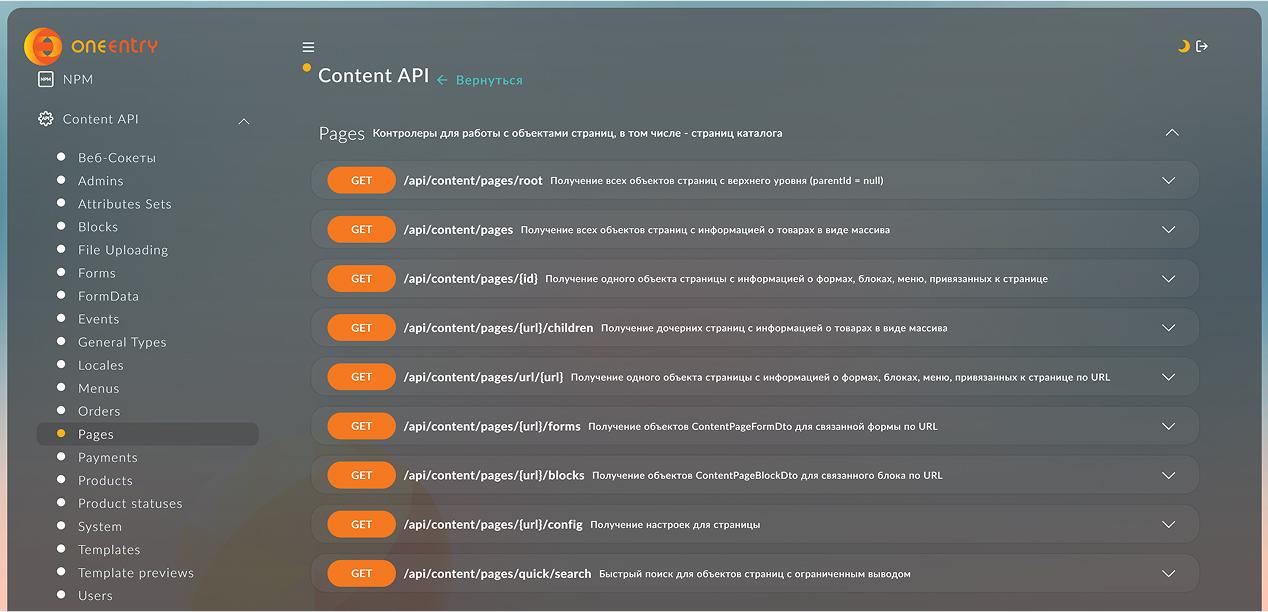Click GET button for pages/{url}/config

[361, 524]
